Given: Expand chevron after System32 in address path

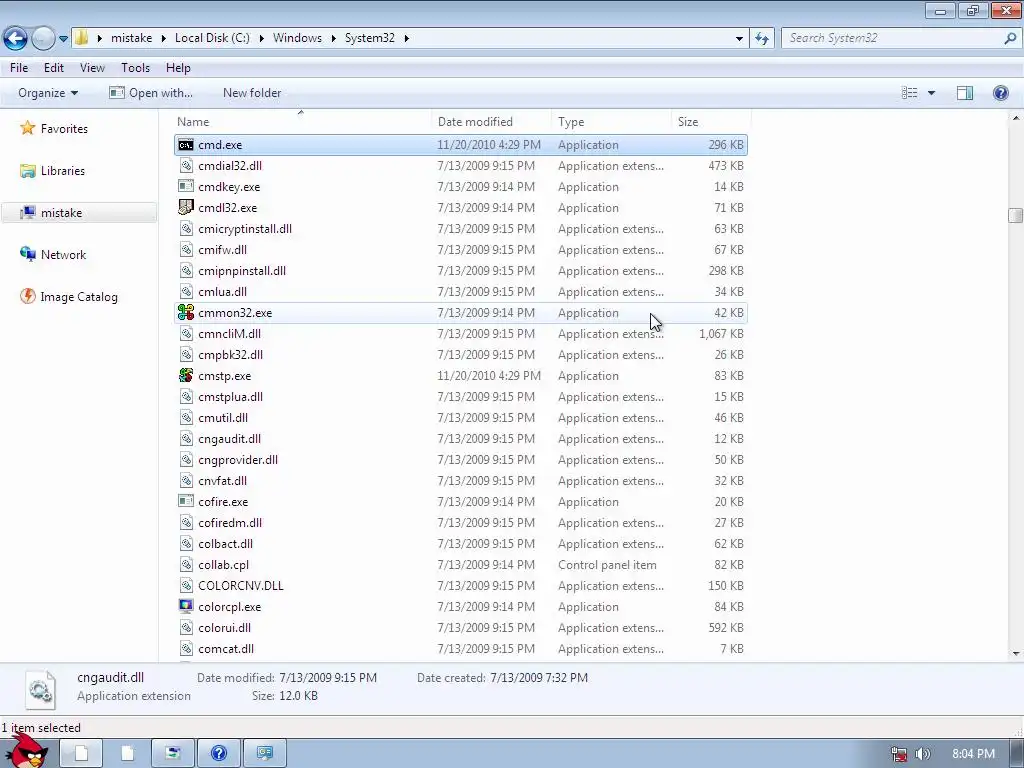Looking at the screenshot, I should click(x=406, y=38).
